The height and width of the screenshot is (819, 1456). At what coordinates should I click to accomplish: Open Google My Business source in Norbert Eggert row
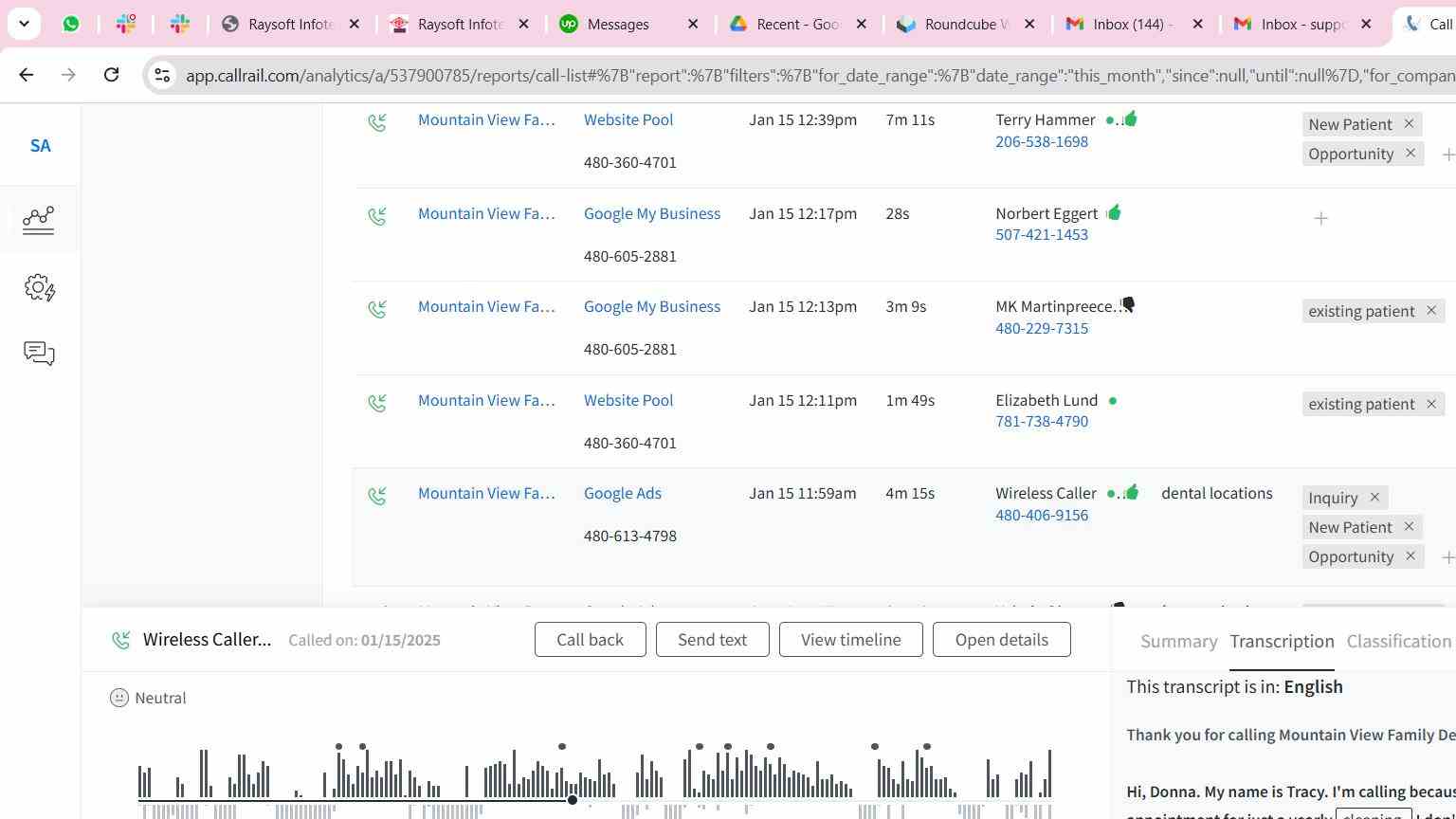click(x=652, y=213)
